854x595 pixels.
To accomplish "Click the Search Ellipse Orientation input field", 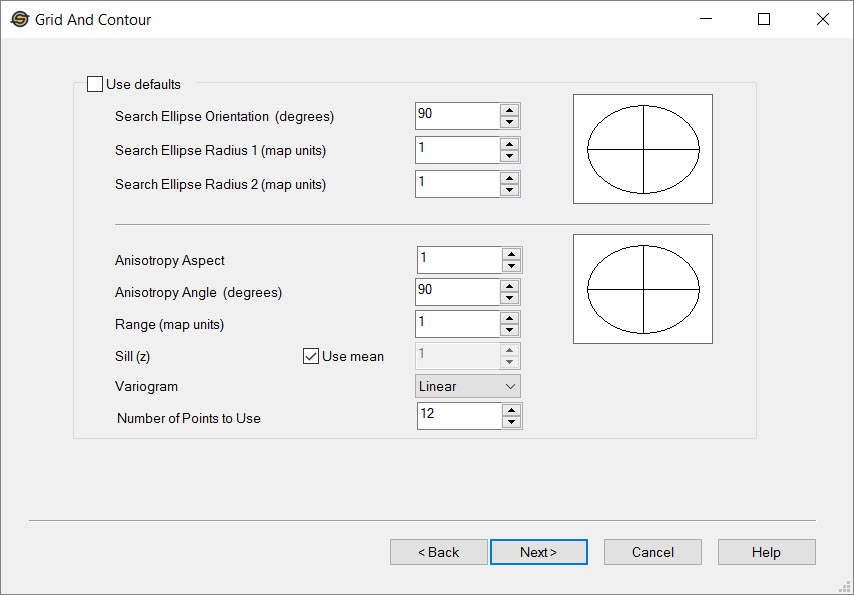I will point(456,116).
